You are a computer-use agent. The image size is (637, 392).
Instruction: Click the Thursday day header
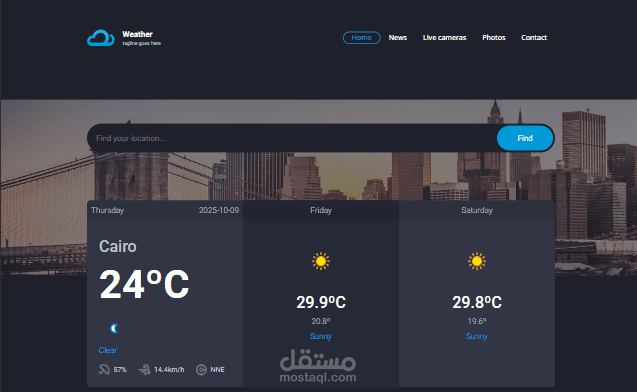click(x=107, y=210)
